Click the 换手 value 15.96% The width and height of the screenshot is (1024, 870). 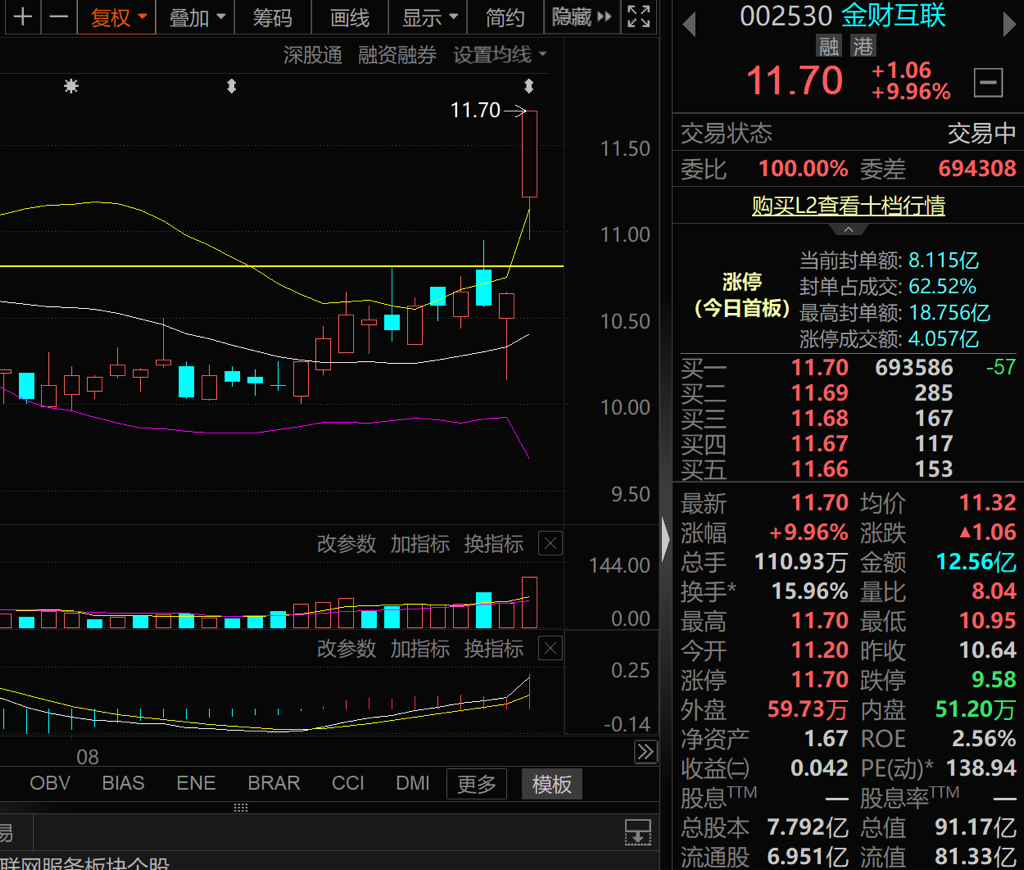point(810,591)
